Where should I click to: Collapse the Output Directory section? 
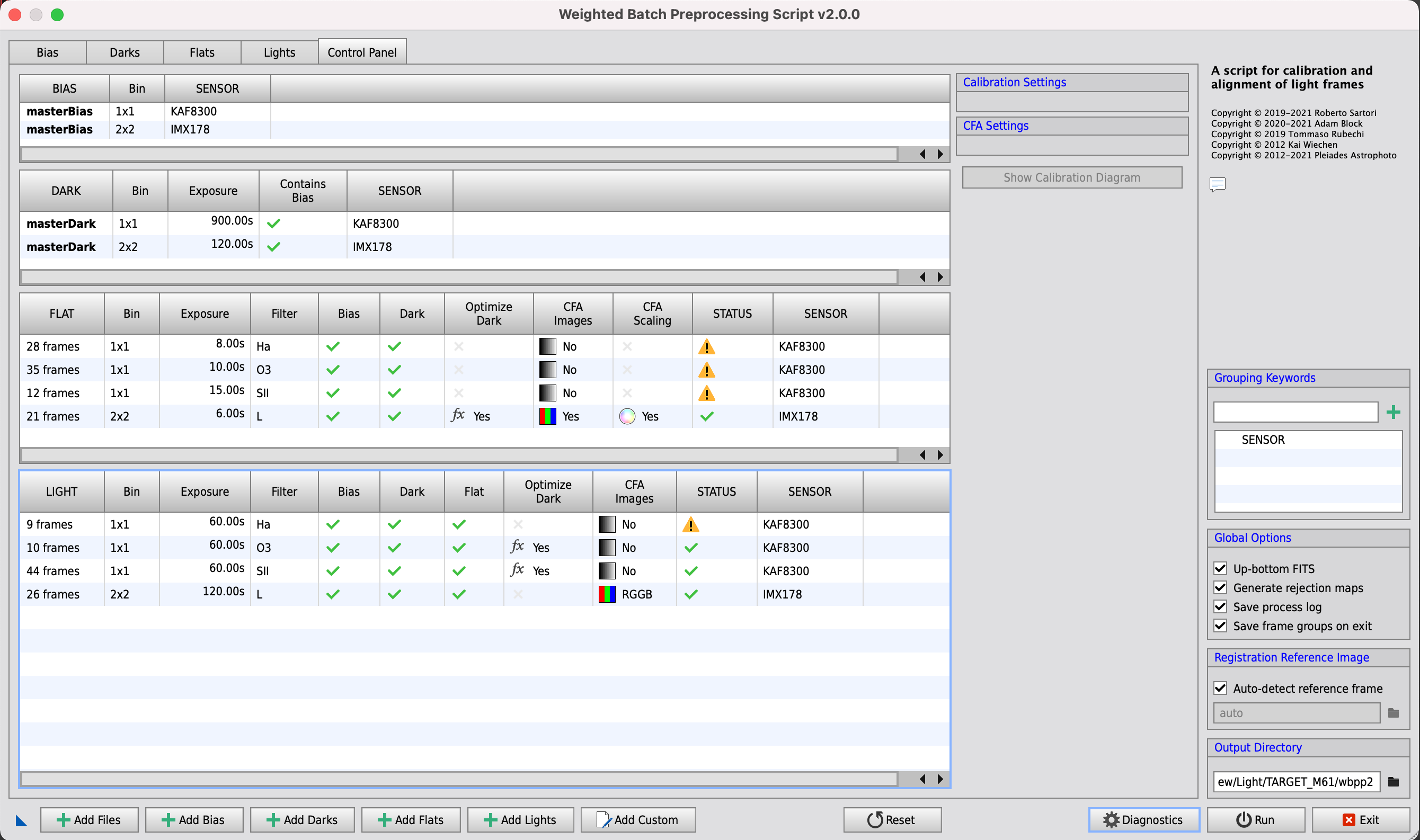tap(1308, 747)
